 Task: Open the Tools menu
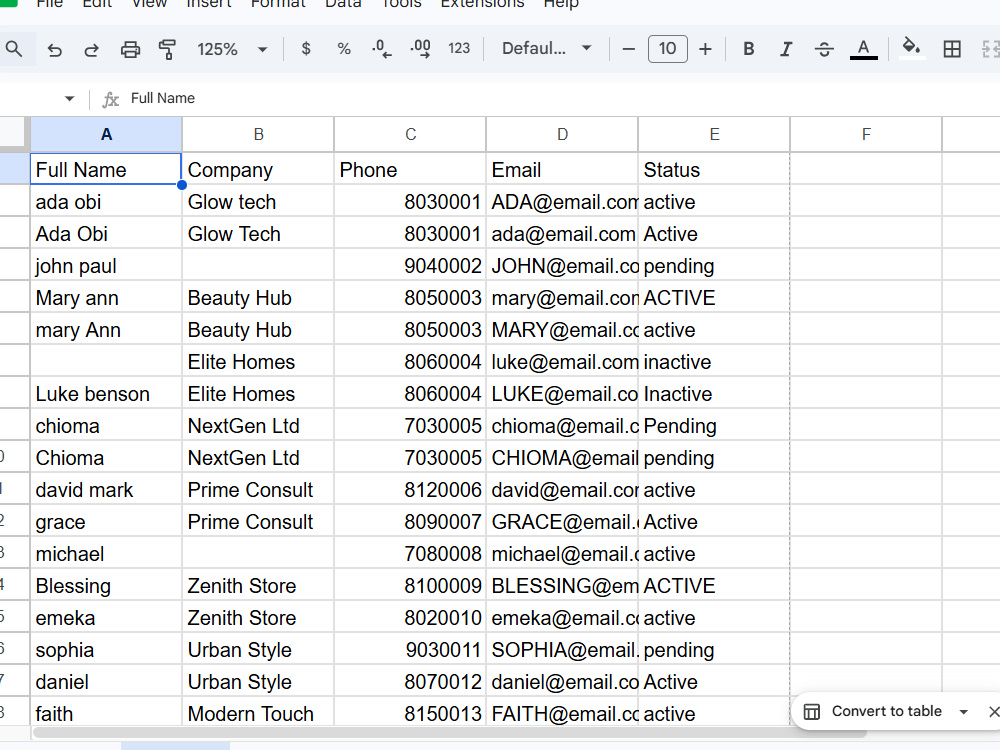tap(401, 4)
